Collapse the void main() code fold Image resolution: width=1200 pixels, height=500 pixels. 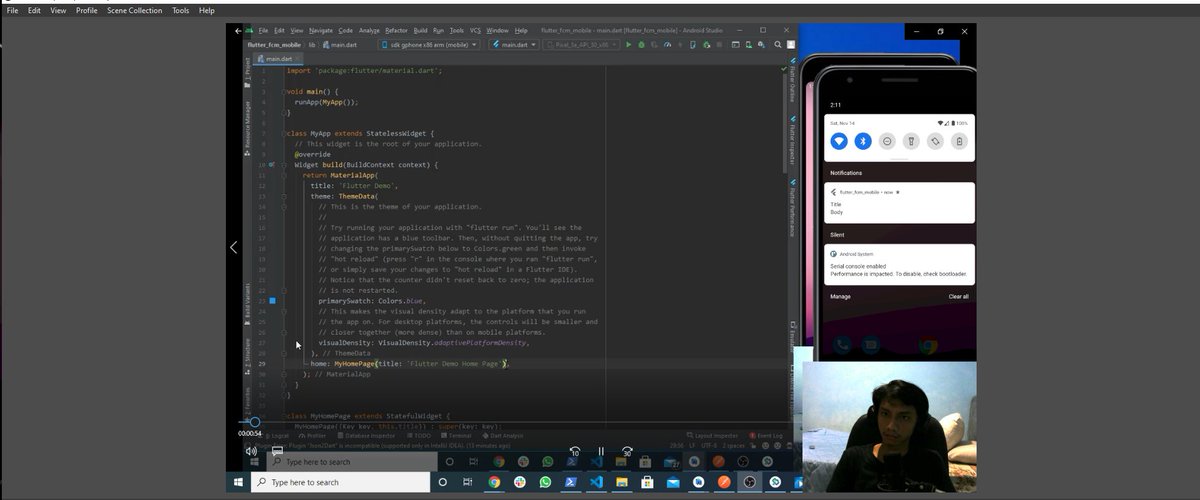point(285,91)
